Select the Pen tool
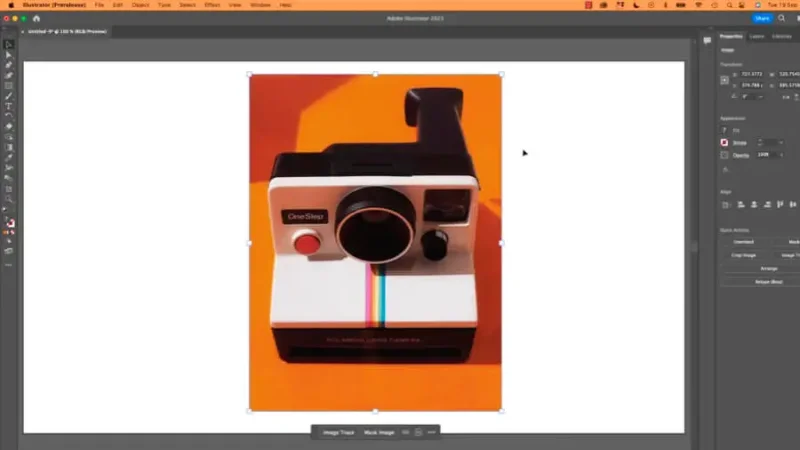 pos(9,65)
